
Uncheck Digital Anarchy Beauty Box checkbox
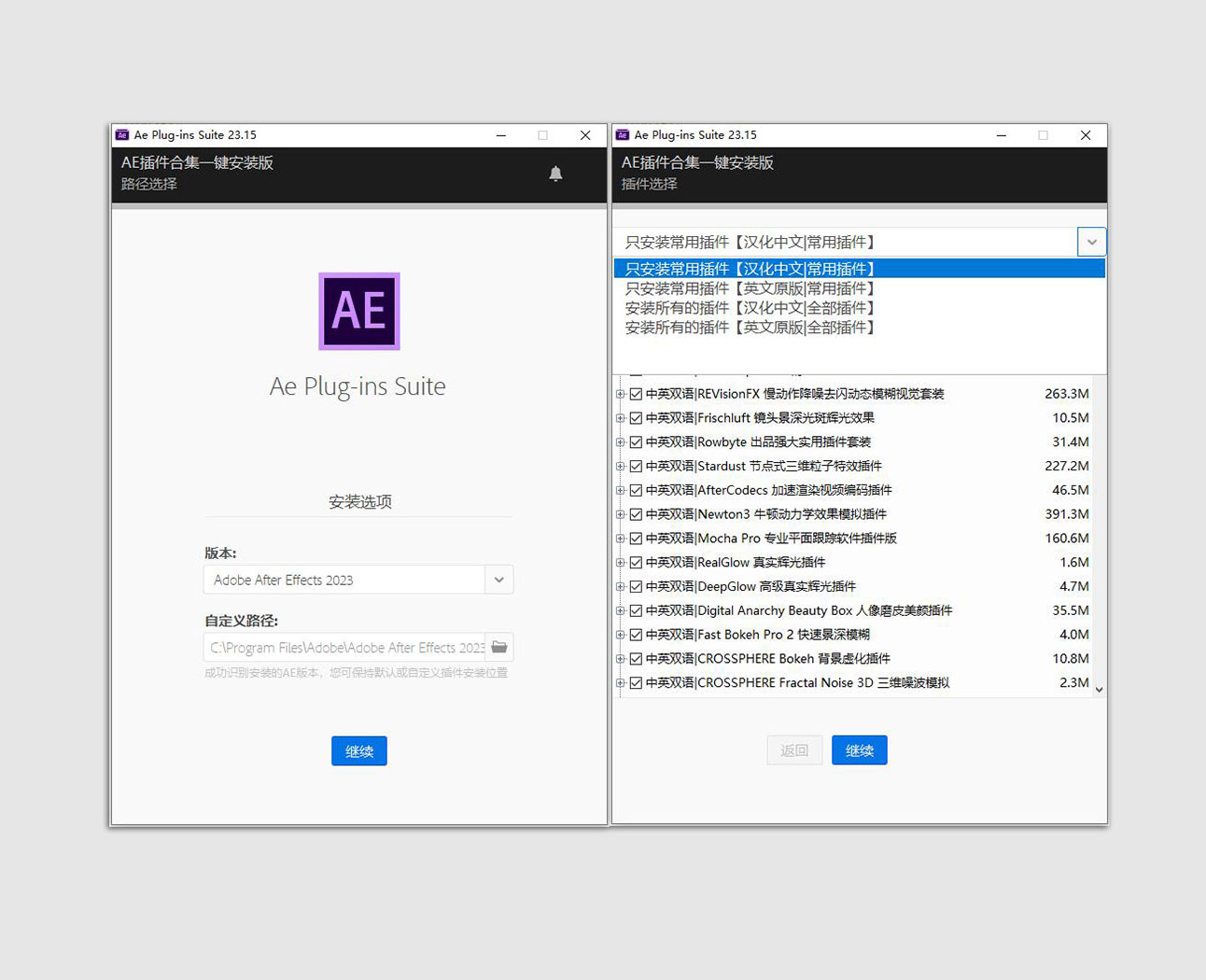coord(636,610)
